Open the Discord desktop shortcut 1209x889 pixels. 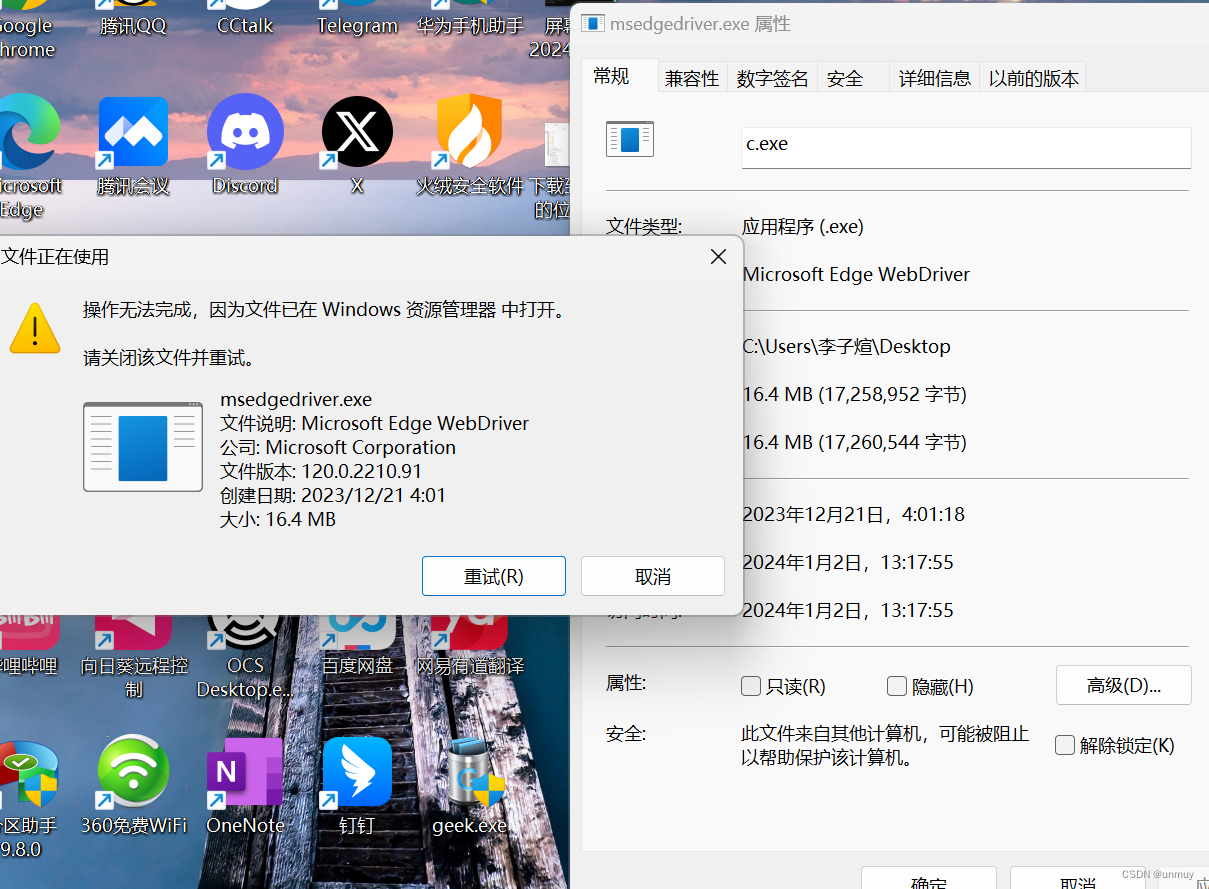[x=245, y=146]
